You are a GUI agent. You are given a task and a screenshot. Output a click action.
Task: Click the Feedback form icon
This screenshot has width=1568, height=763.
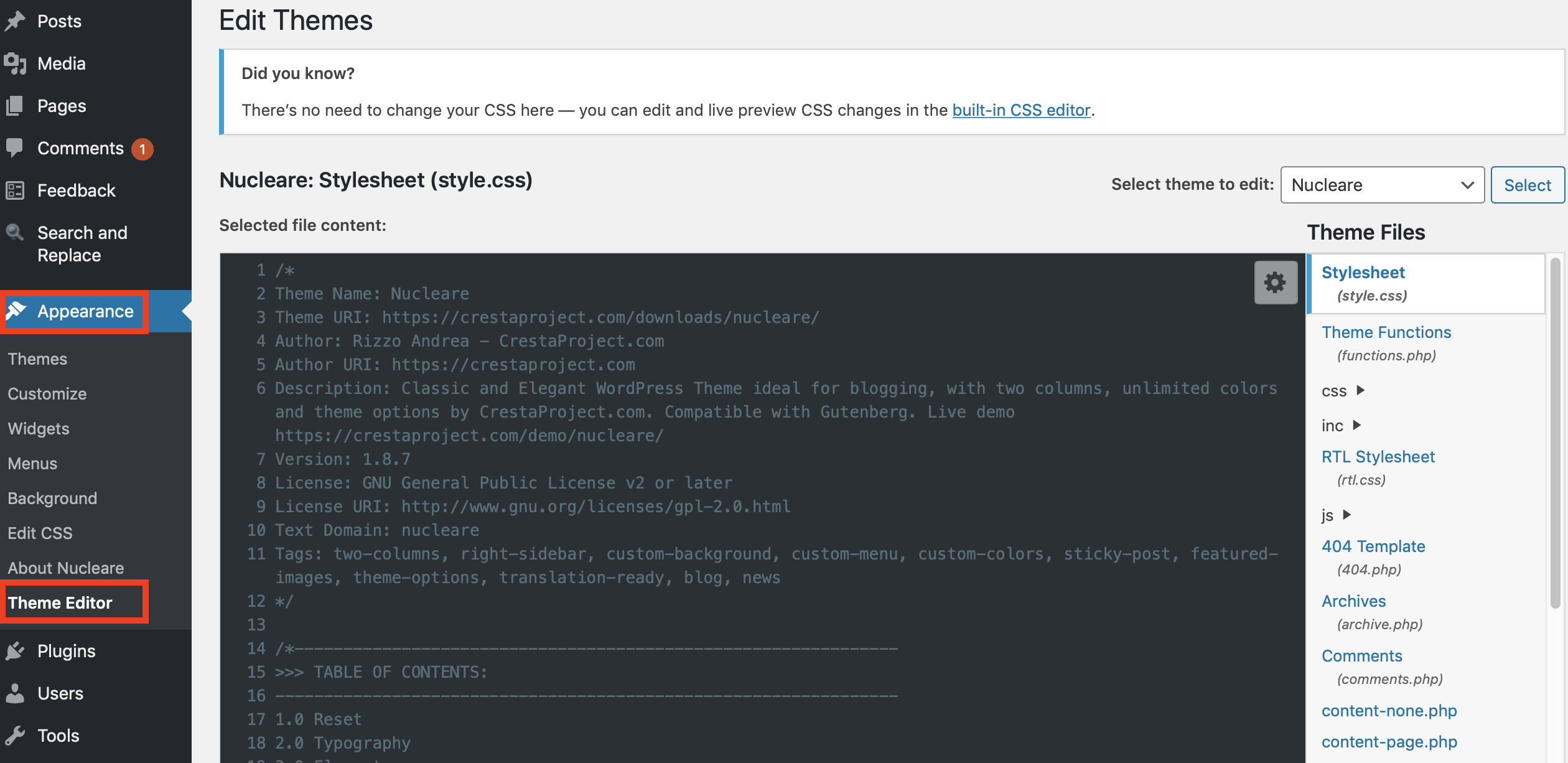[15, 190]
